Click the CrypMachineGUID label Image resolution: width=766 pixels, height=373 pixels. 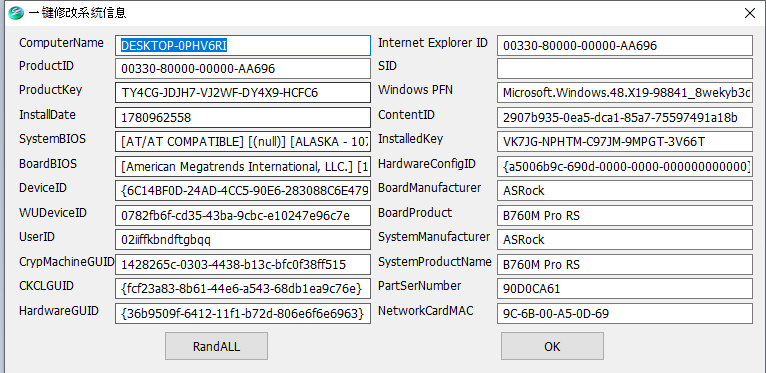point(66,262)
